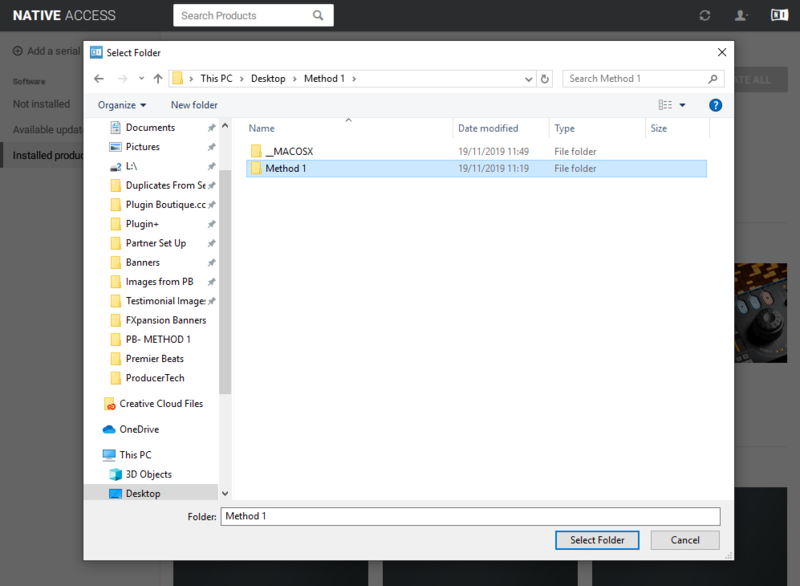The height and width of the screenshot is (586, 800).
Task: Click the New folder toolbar button
Action: tap(194, 105)
